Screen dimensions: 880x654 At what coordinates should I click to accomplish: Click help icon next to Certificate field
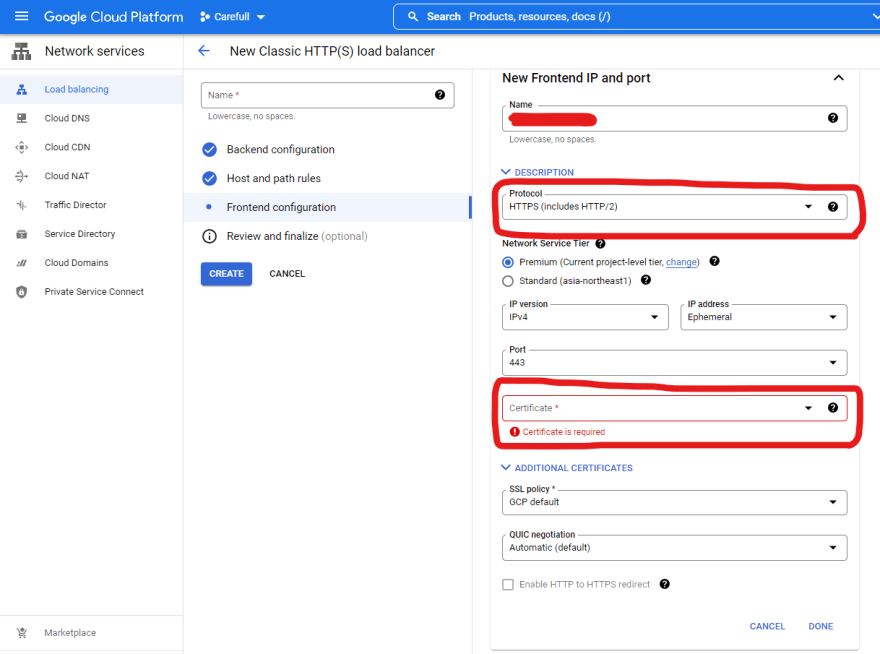833,408
